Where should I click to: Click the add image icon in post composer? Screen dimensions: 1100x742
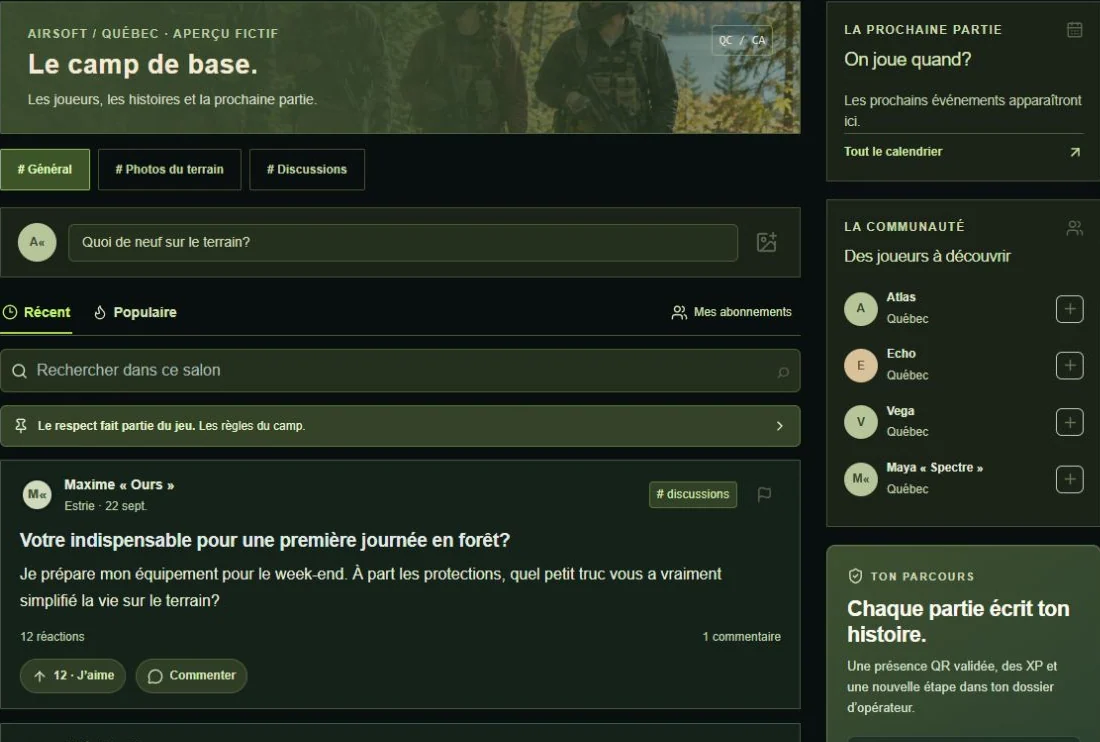click(x=767, y=242)
